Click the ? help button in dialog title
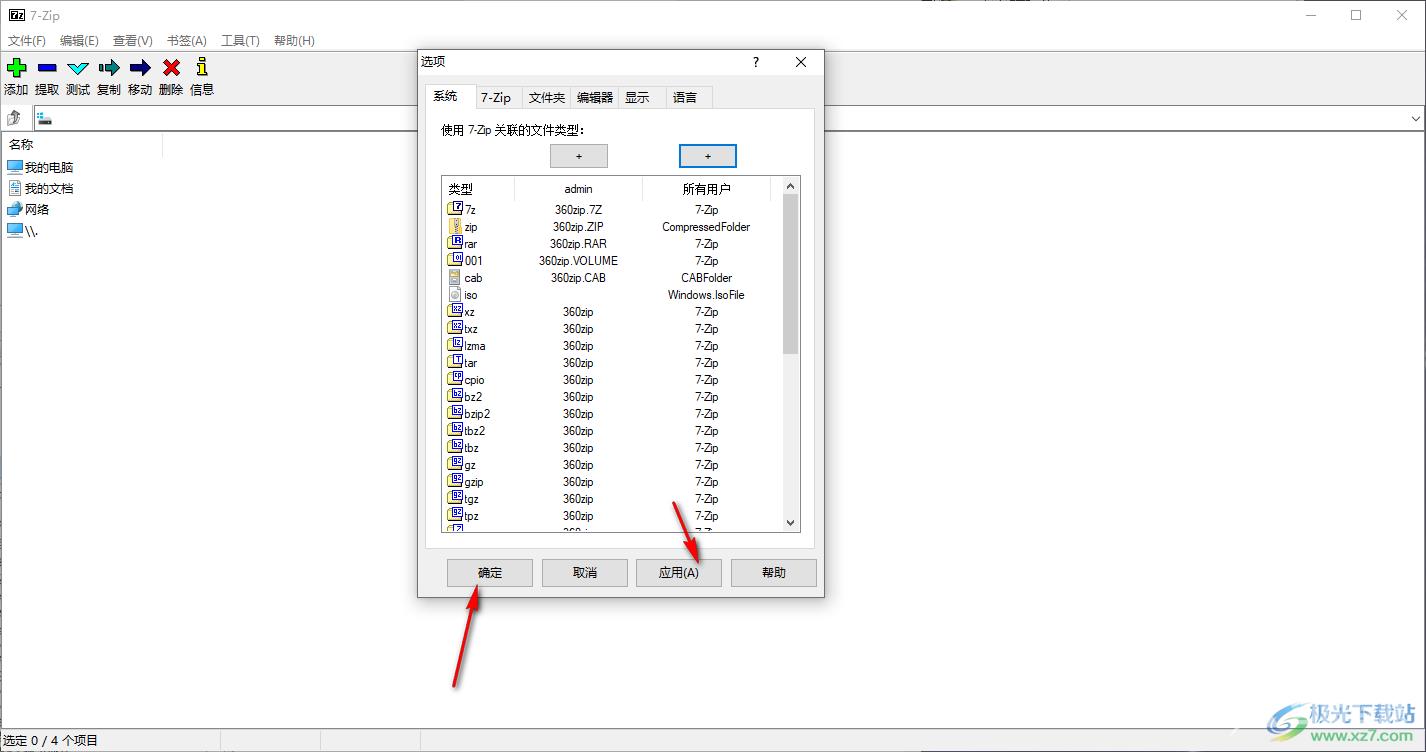 tap(756, 62)
